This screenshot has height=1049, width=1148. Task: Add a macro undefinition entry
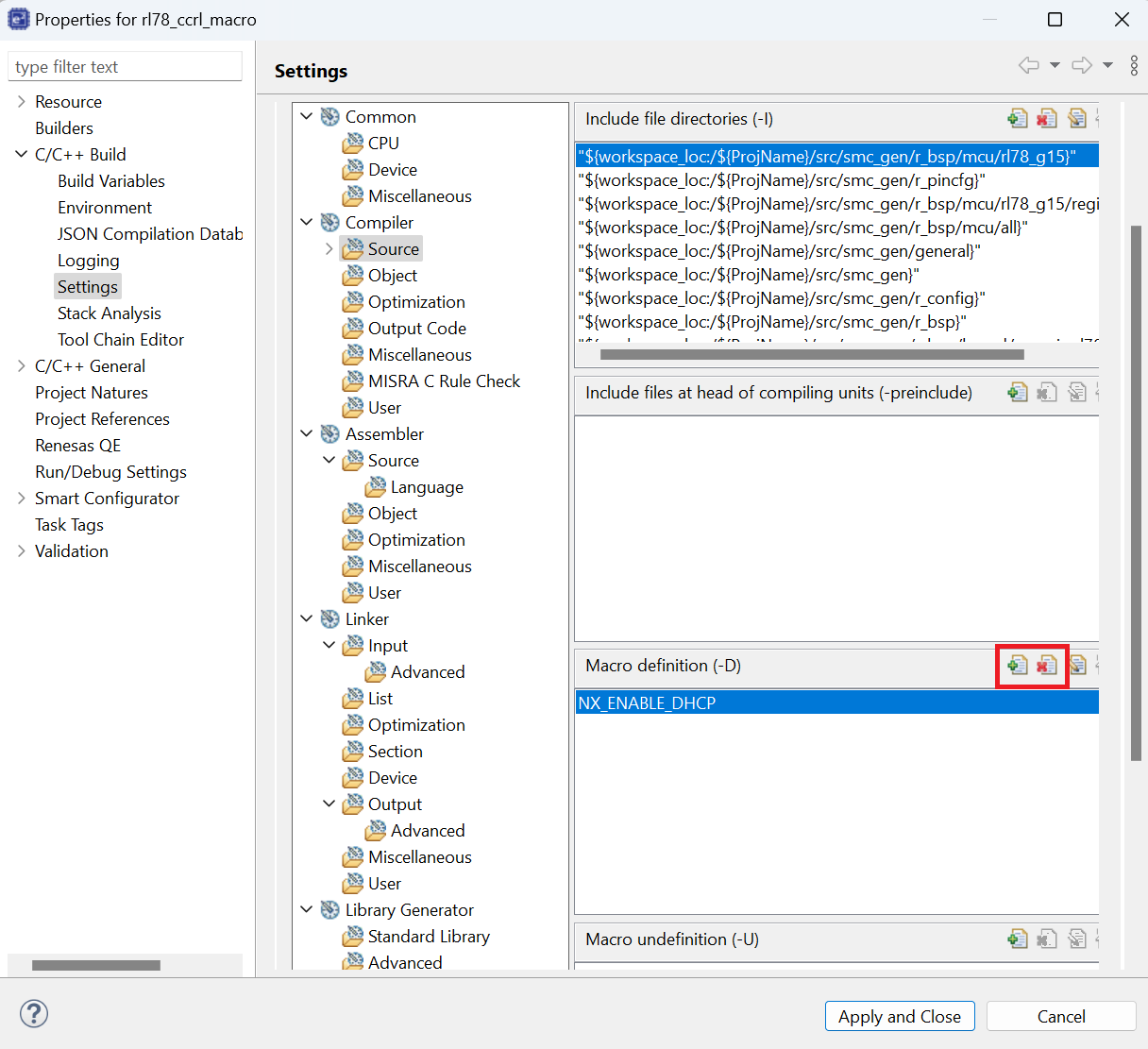coord(1017,939)
